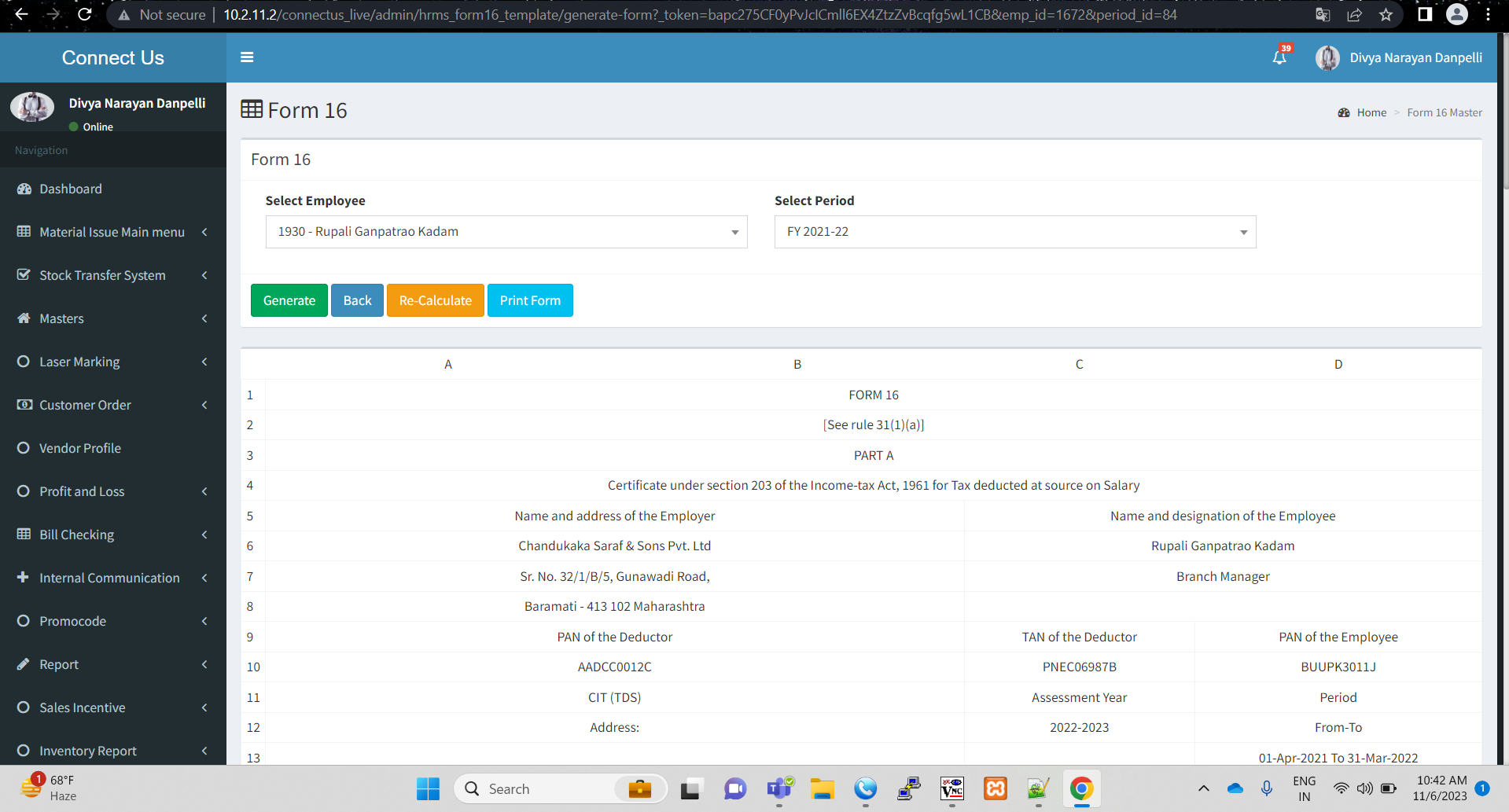Click the Inventory Report circle icon
The width and height of the screenshot is (1509, 812).
click(x=24, y=751)
